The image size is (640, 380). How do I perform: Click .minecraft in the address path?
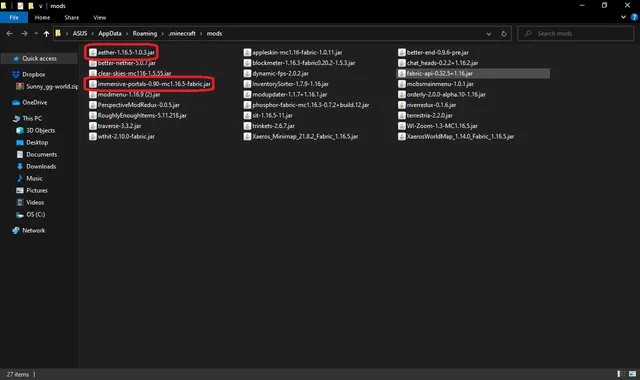click(182, 33)
